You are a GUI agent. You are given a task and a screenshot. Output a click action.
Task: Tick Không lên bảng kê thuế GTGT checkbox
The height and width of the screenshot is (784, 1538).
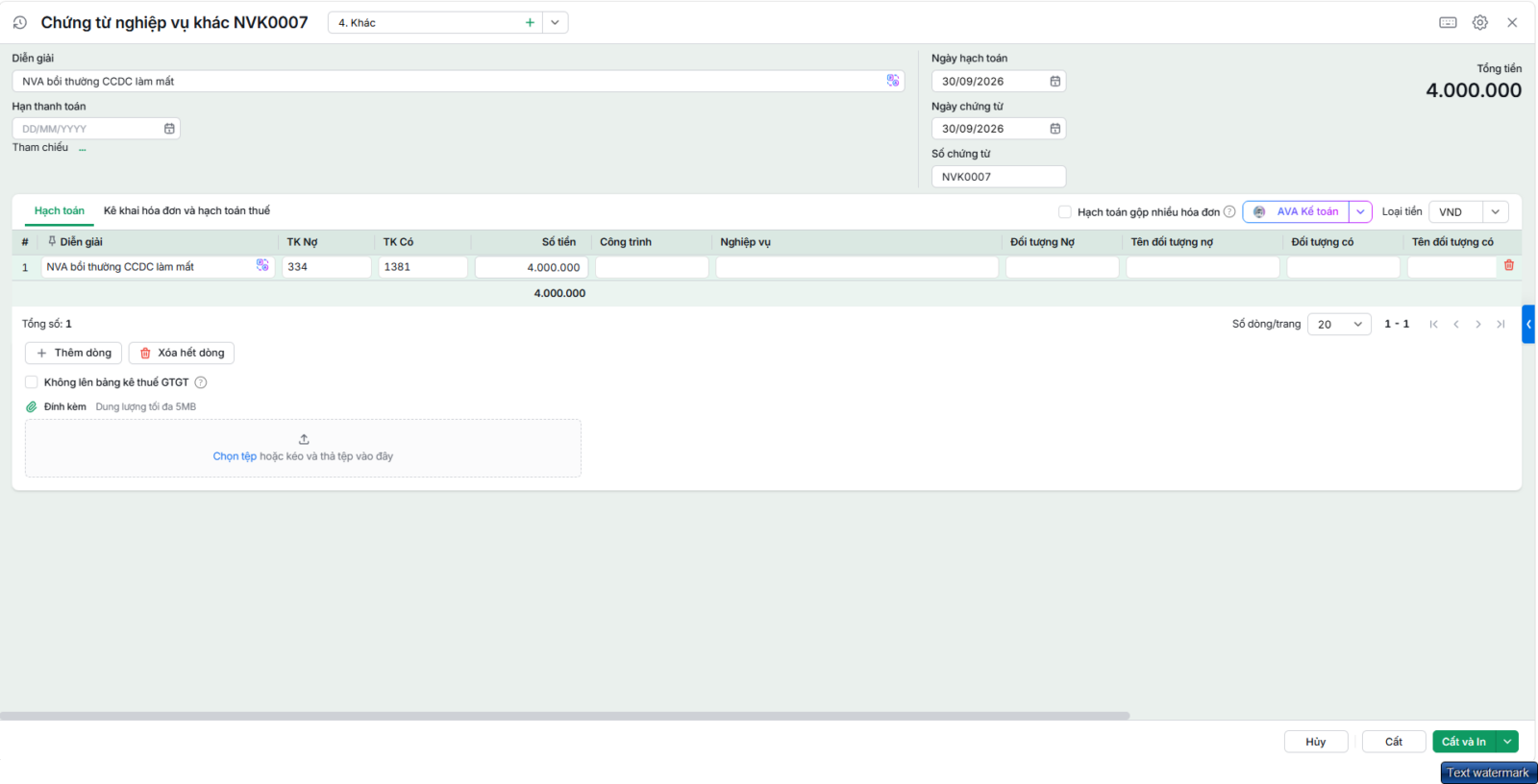point(31,381)
